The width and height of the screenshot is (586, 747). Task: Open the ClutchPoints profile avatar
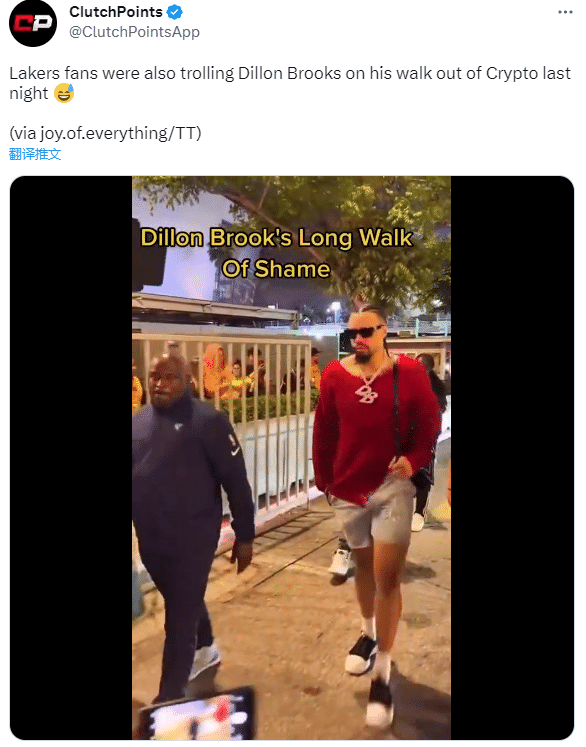[x=33, y=23]
